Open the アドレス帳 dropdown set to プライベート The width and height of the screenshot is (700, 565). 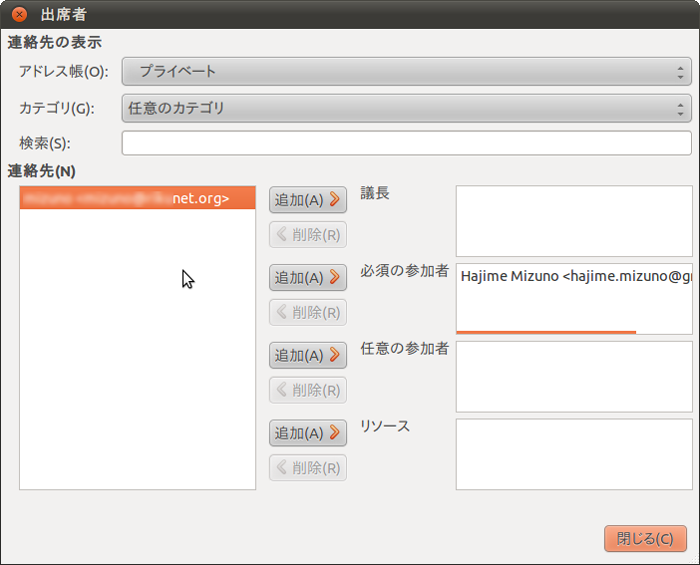click(406, 71)
